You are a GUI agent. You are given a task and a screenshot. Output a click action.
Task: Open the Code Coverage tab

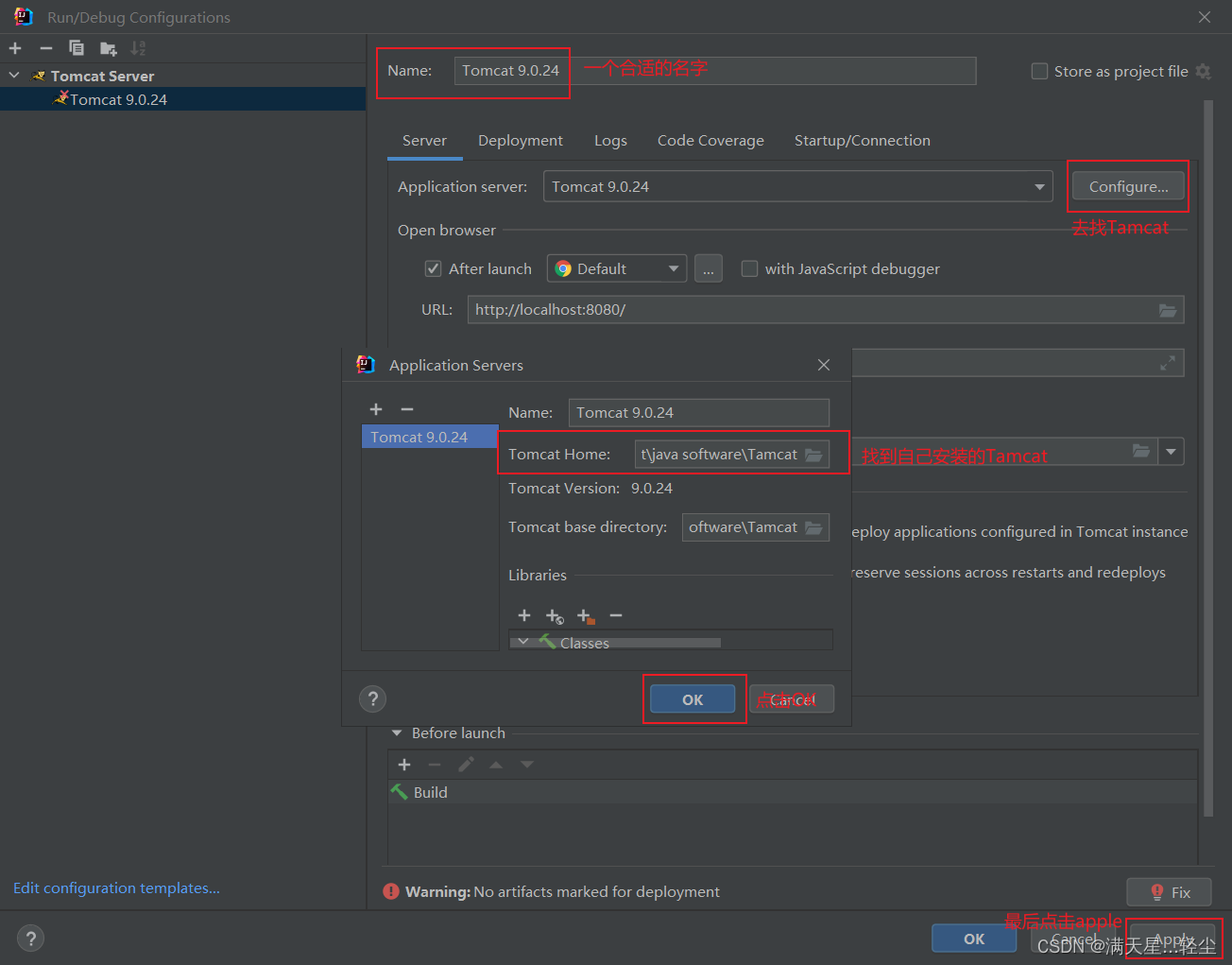tap(710, 141)
